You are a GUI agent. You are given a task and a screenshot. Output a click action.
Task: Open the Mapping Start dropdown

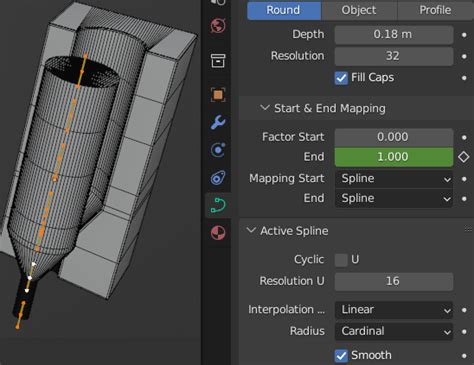point(394,179)
